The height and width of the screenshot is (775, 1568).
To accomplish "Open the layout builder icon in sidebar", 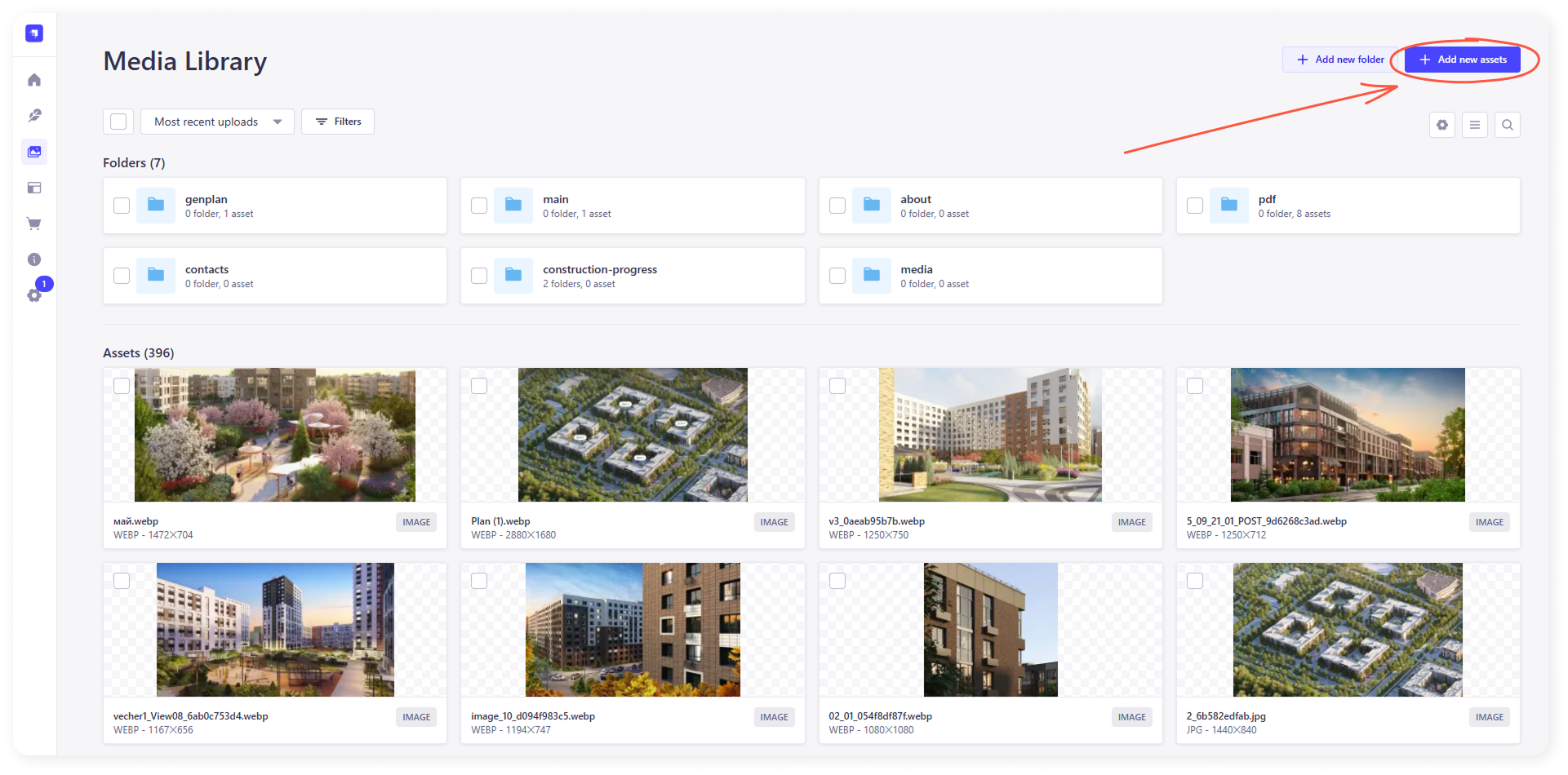I will point(34,188).
